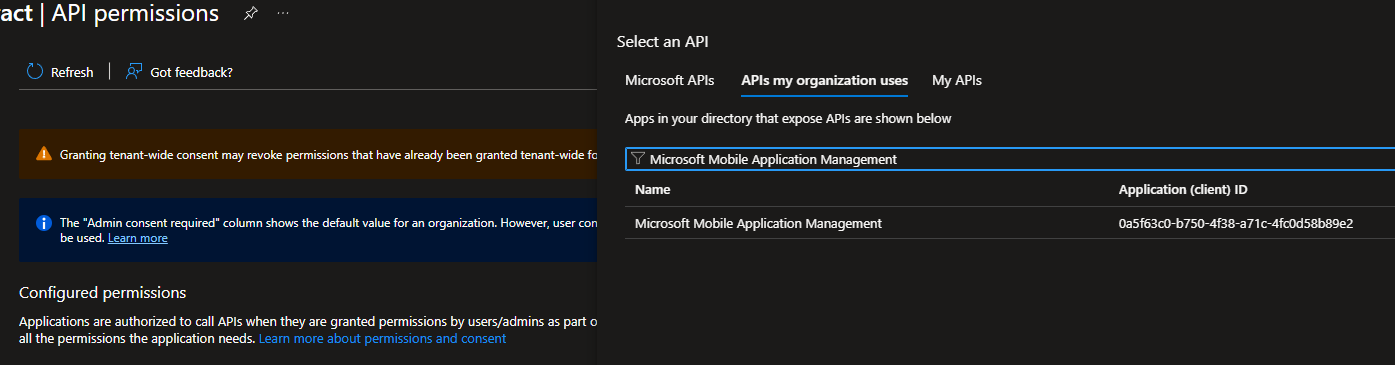Select APIs my organization uses tab
Screen dimensions: 1395x365
click(824, 80)
